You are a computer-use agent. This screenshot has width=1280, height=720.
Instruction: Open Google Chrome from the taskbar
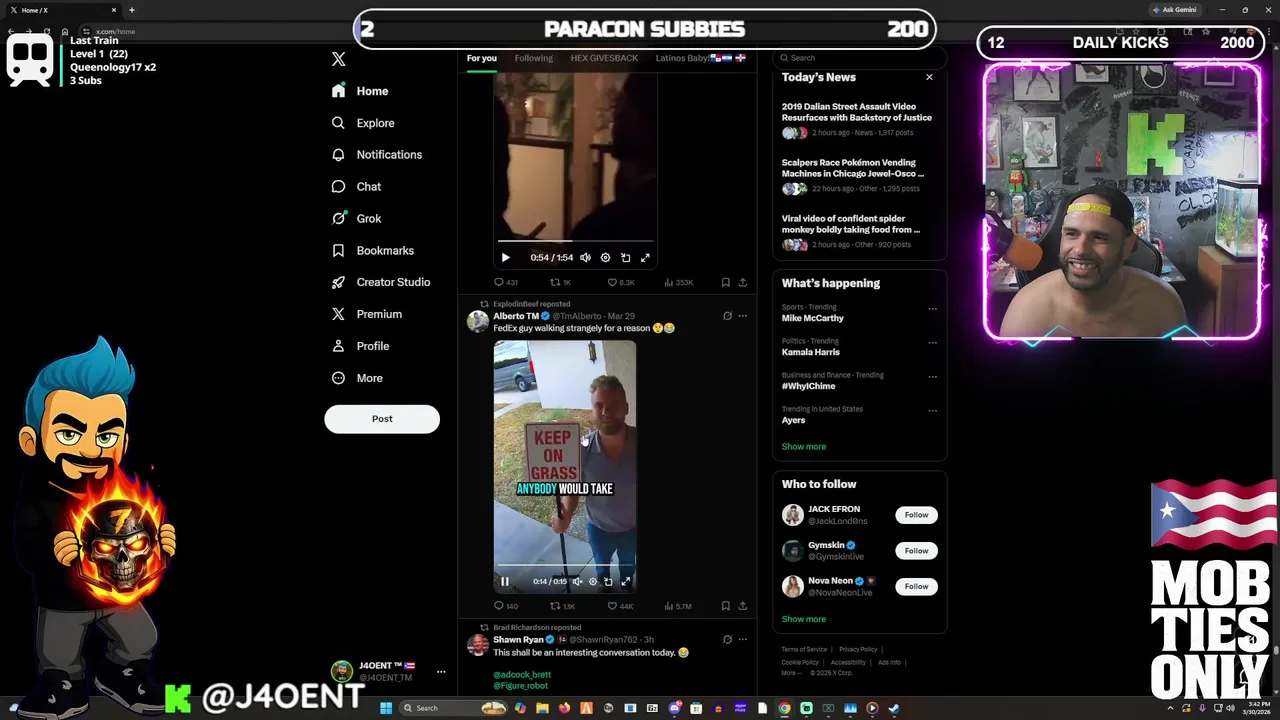point(784,708)
